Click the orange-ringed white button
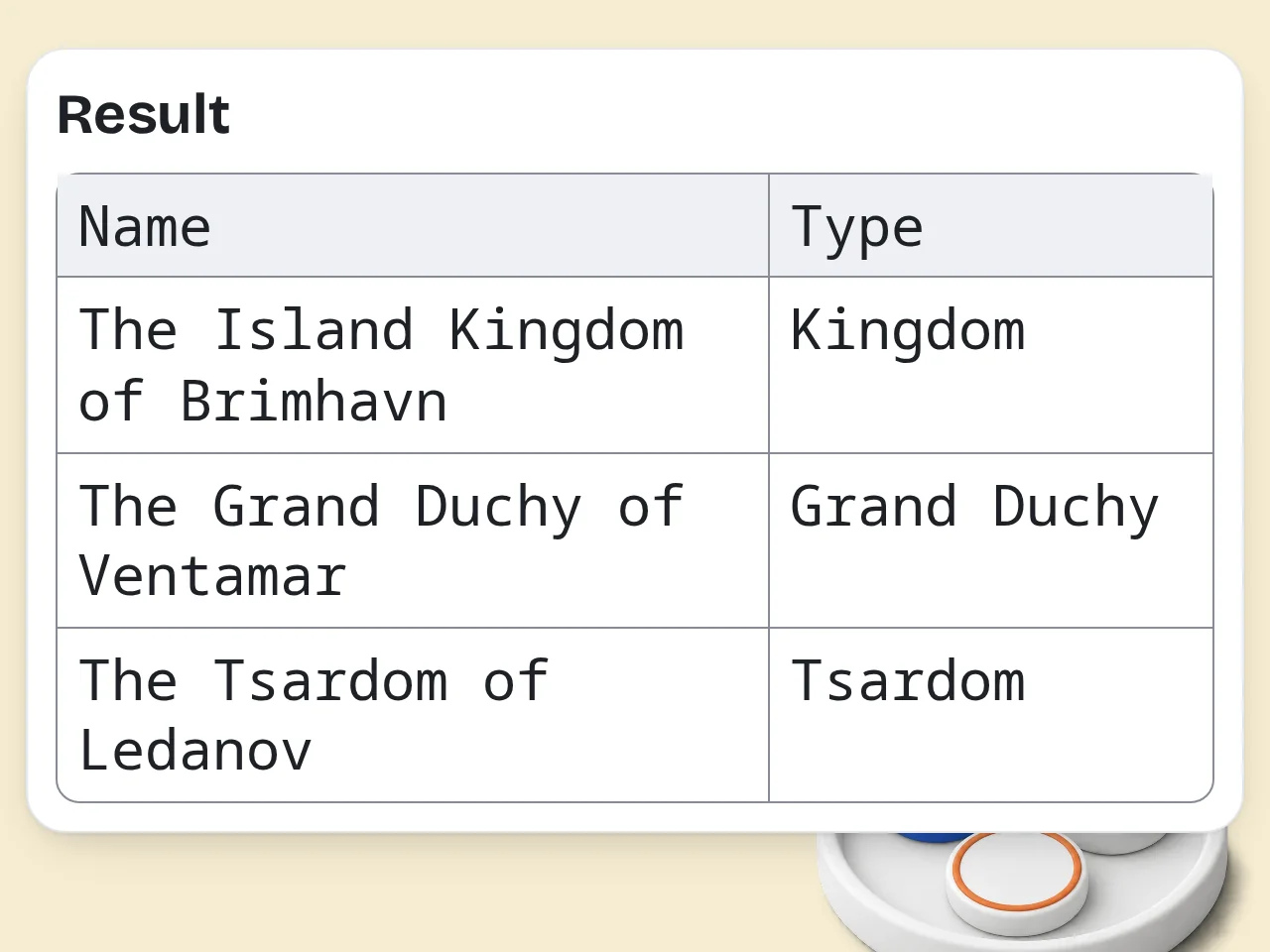Viewport: 1270px width, 952px height. 1017,877
